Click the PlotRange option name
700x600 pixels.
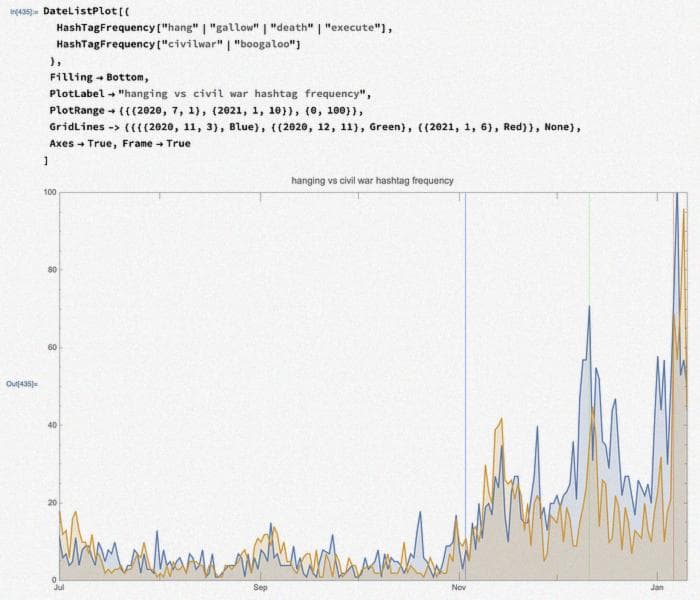(x=77, y=110)
